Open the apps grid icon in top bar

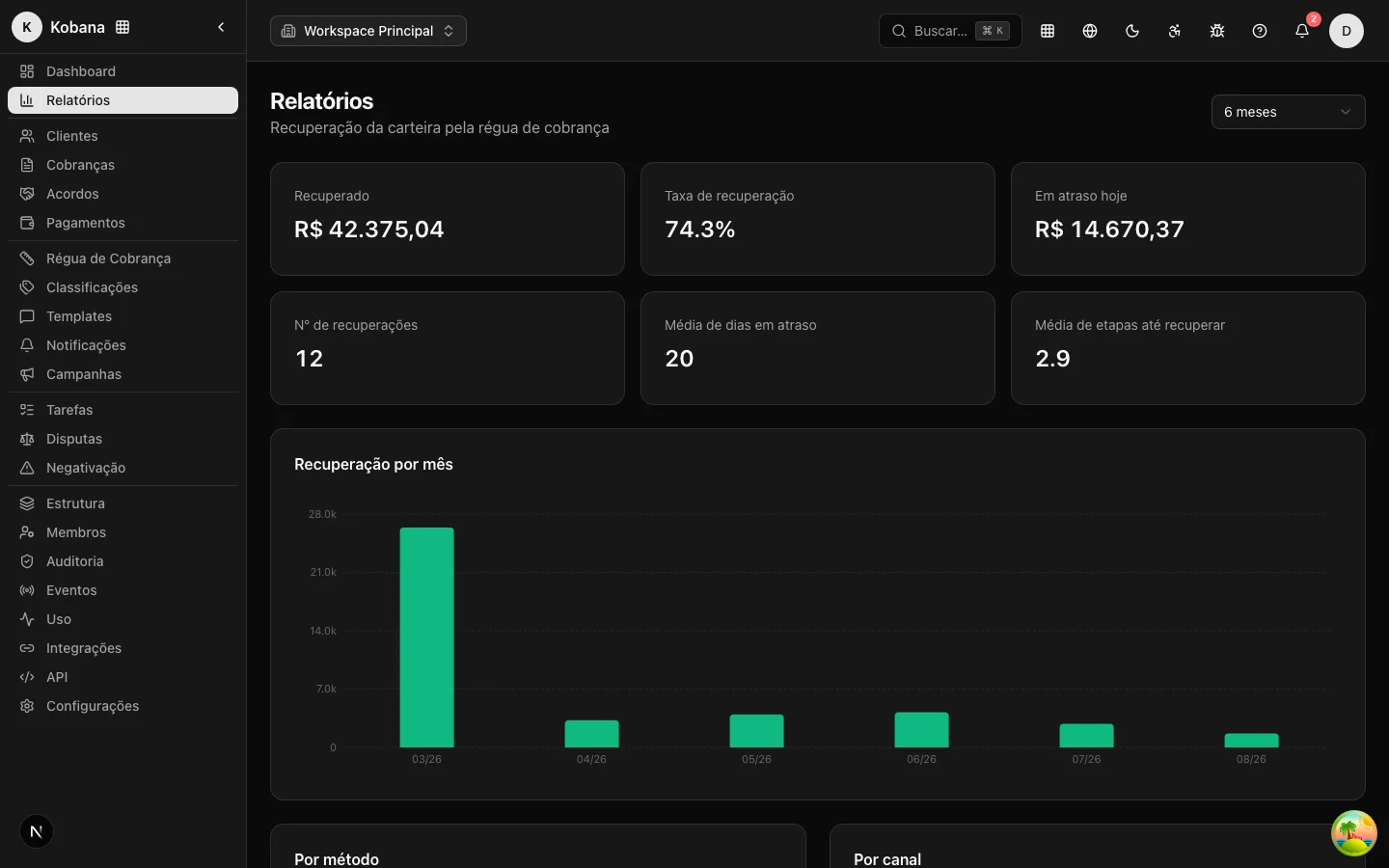point(1048,31)
